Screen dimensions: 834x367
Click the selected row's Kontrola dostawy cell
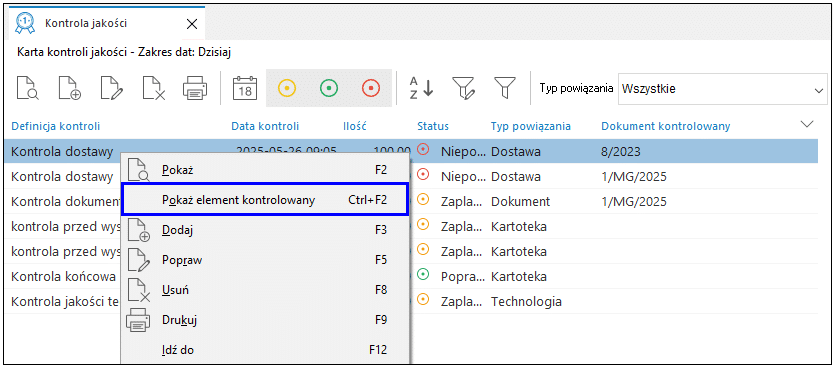pos(62,152)
